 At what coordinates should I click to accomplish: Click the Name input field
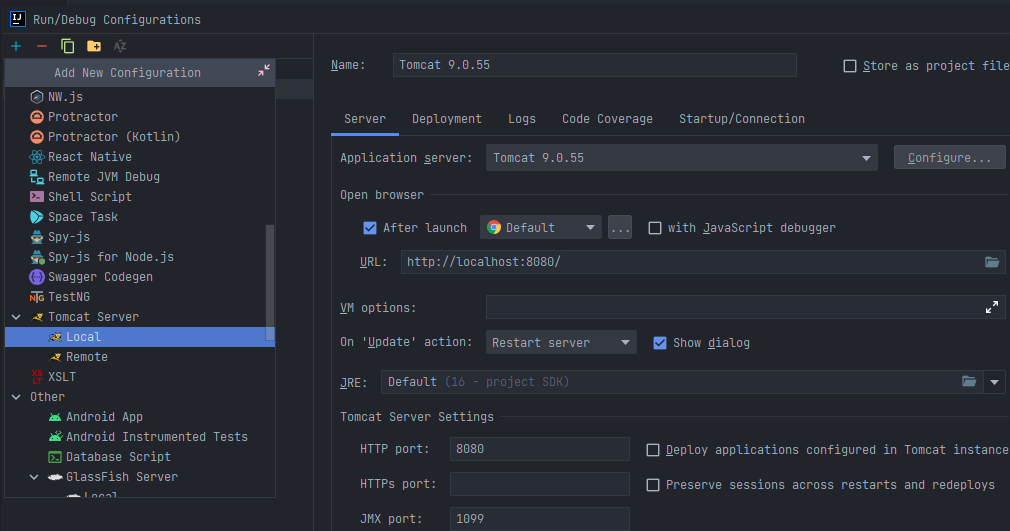595,65
